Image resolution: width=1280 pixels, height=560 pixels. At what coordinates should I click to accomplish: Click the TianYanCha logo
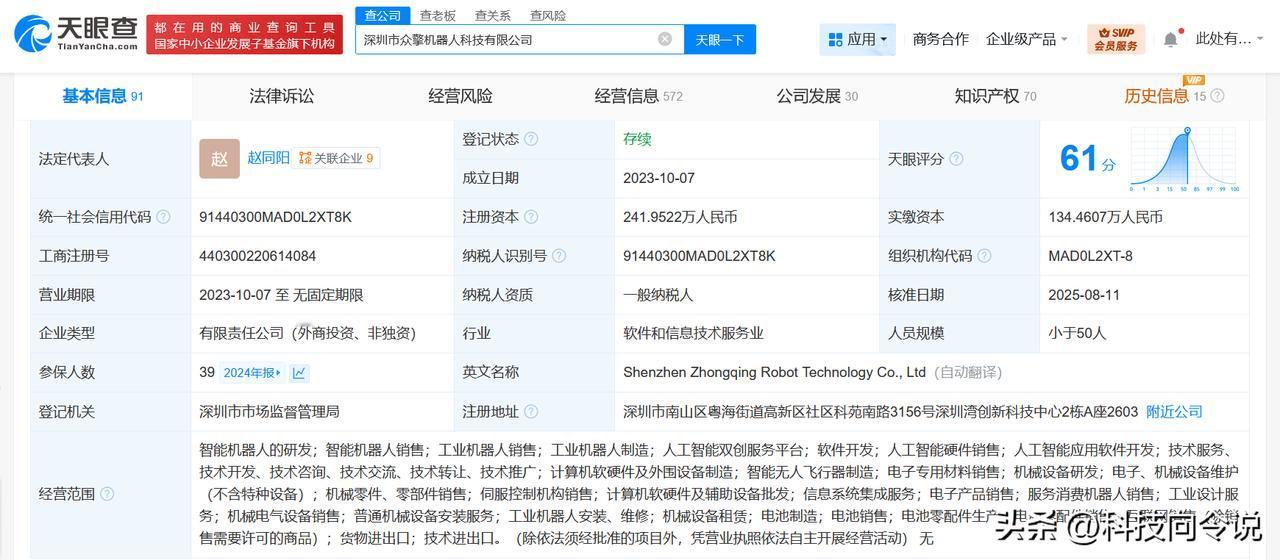[x=76, y=34]
